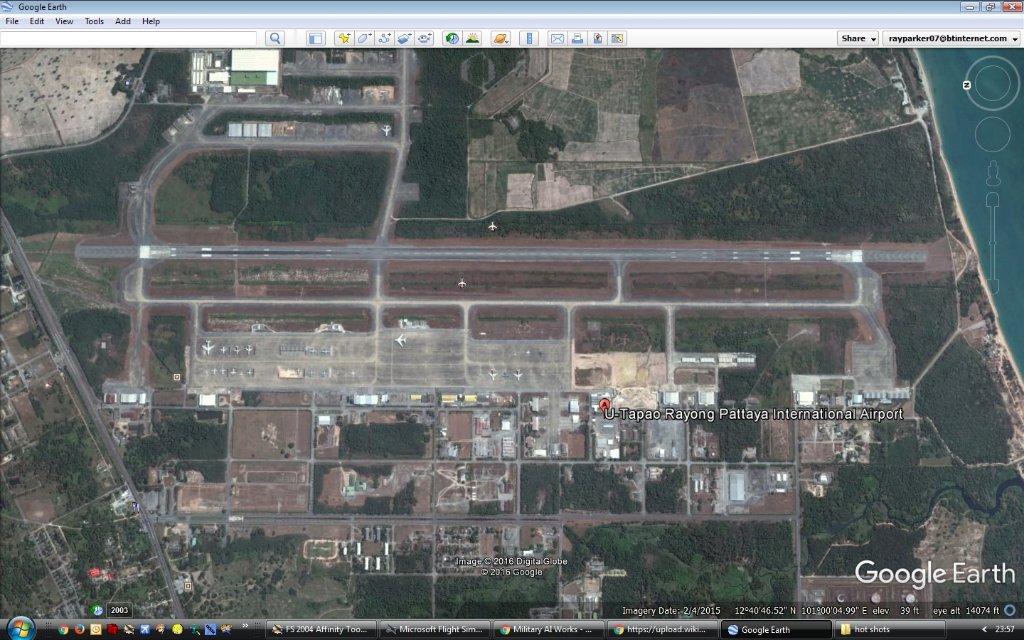
Task: Add an image overlay
Action: tap(404, 38)
